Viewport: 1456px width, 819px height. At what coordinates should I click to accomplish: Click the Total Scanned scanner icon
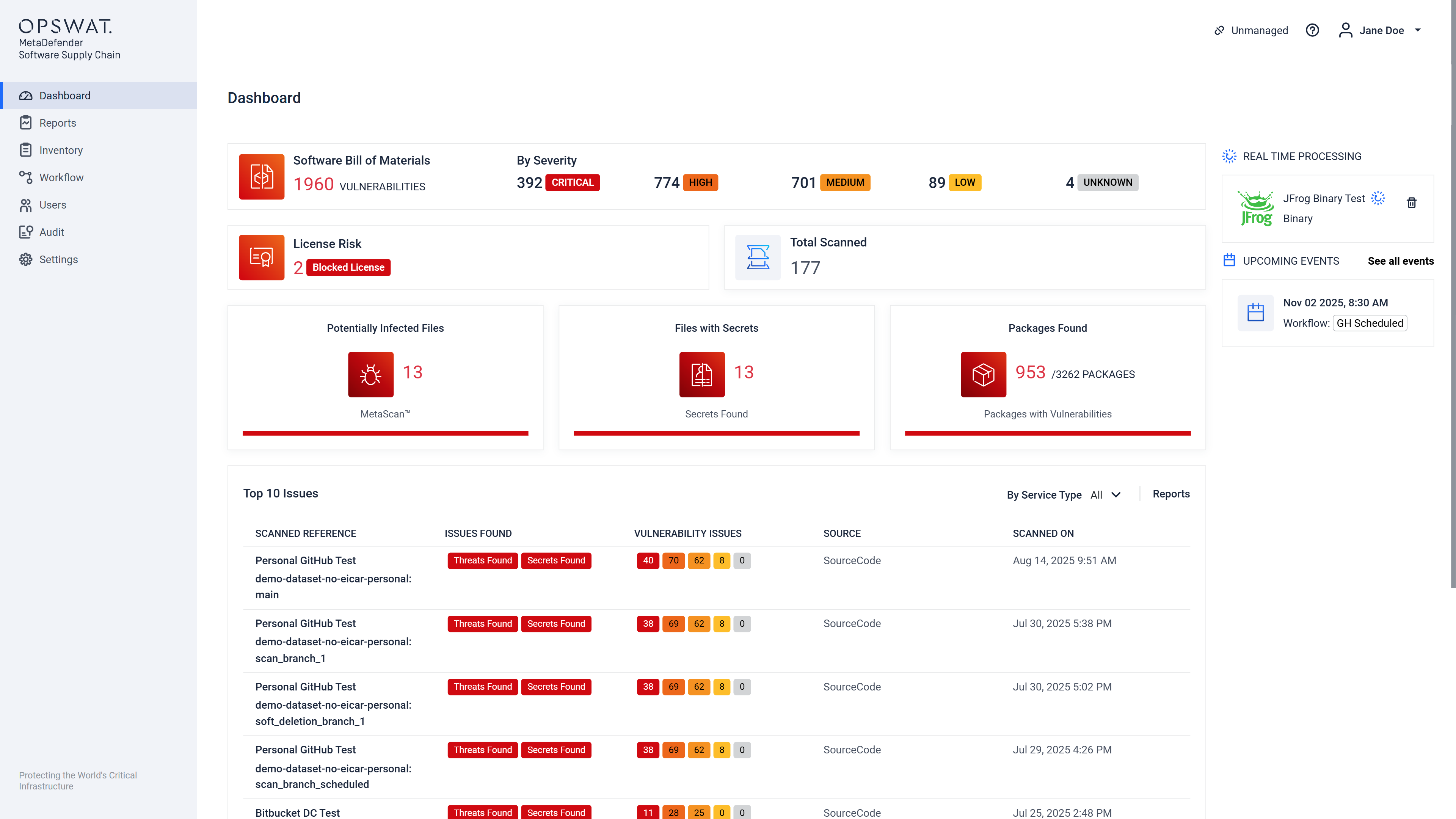[x=758, y=257]
